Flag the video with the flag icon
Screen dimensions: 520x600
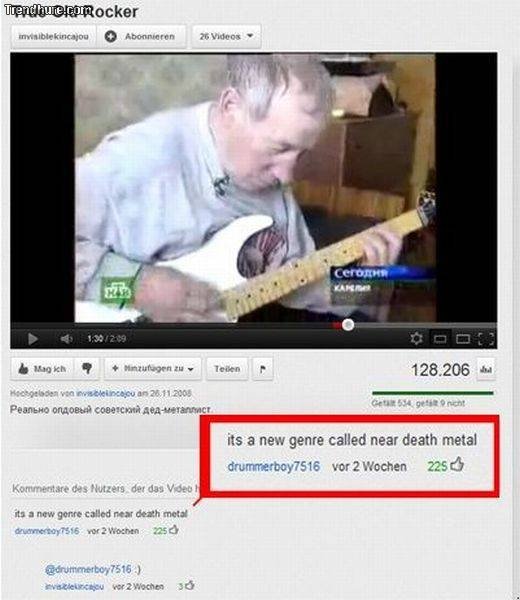[x=263, y=369]
